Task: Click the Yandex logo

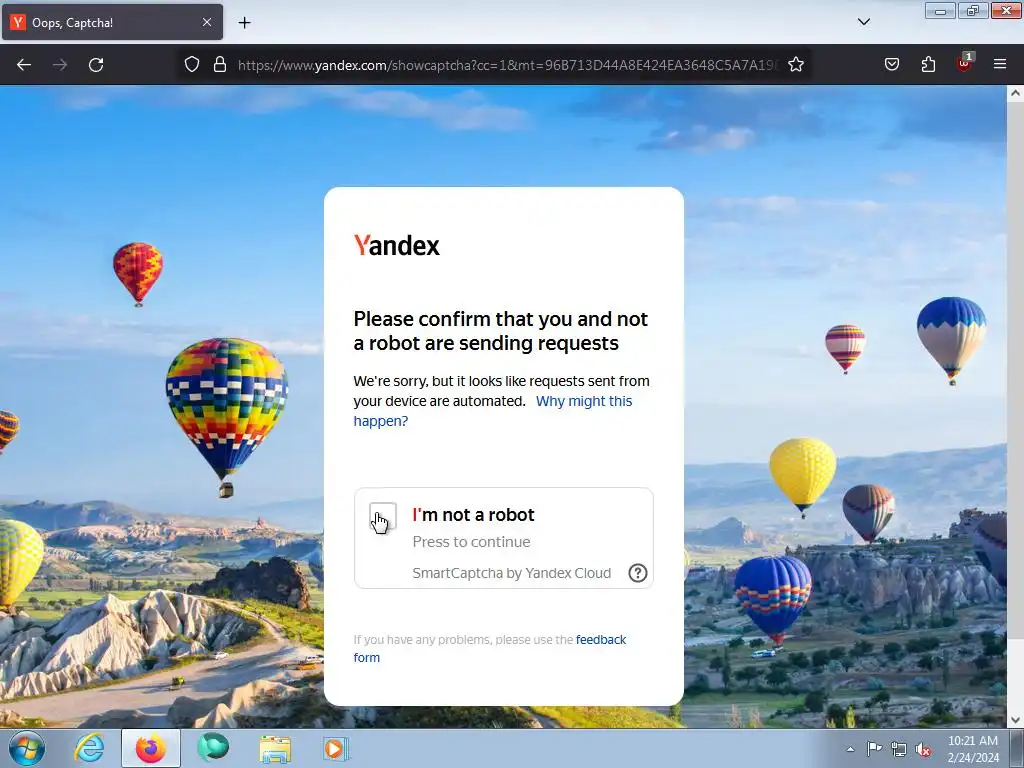Action: 396,245
